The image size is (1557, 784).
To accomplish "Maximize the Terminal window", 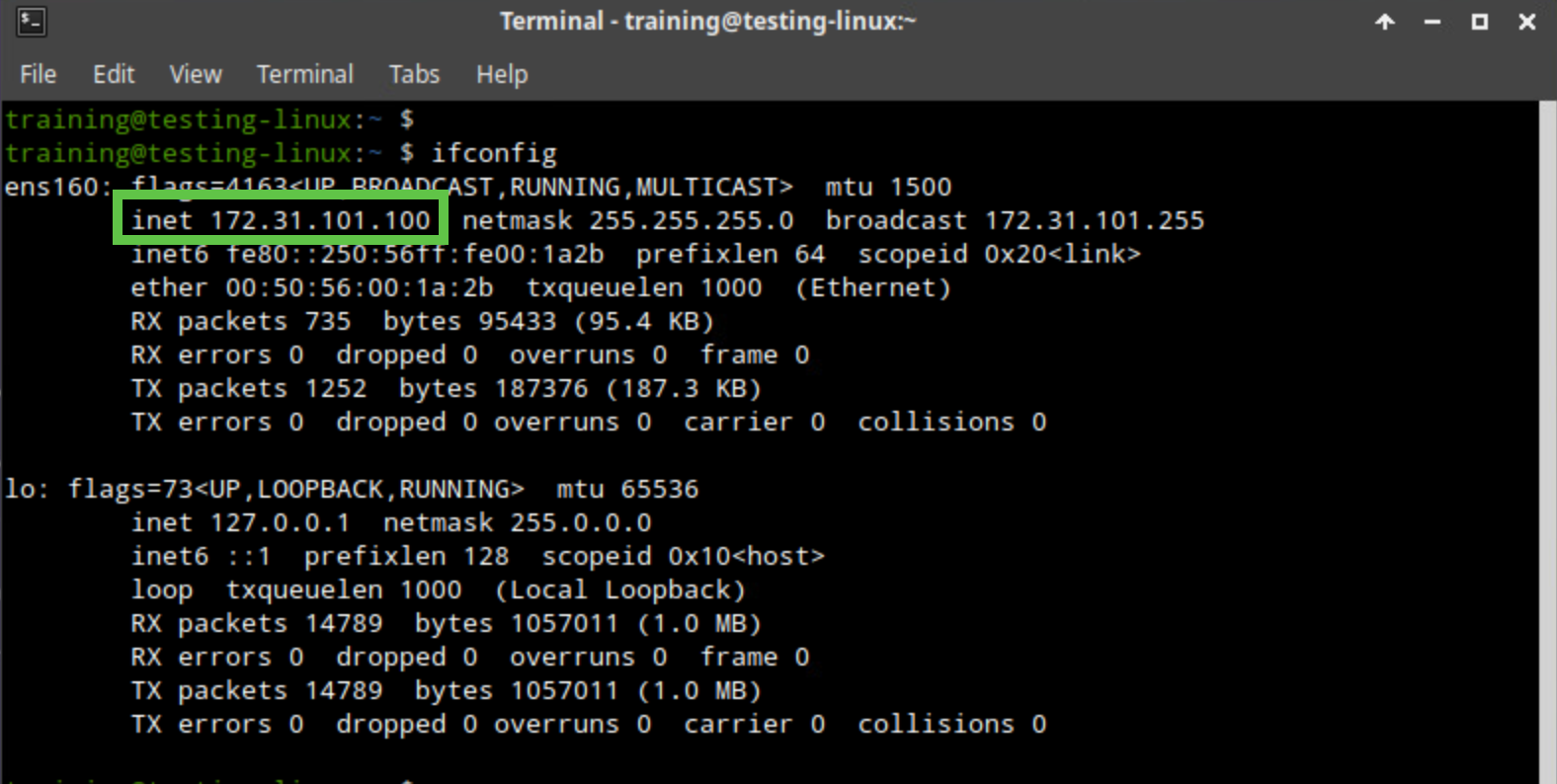I will click(1480, 21).
